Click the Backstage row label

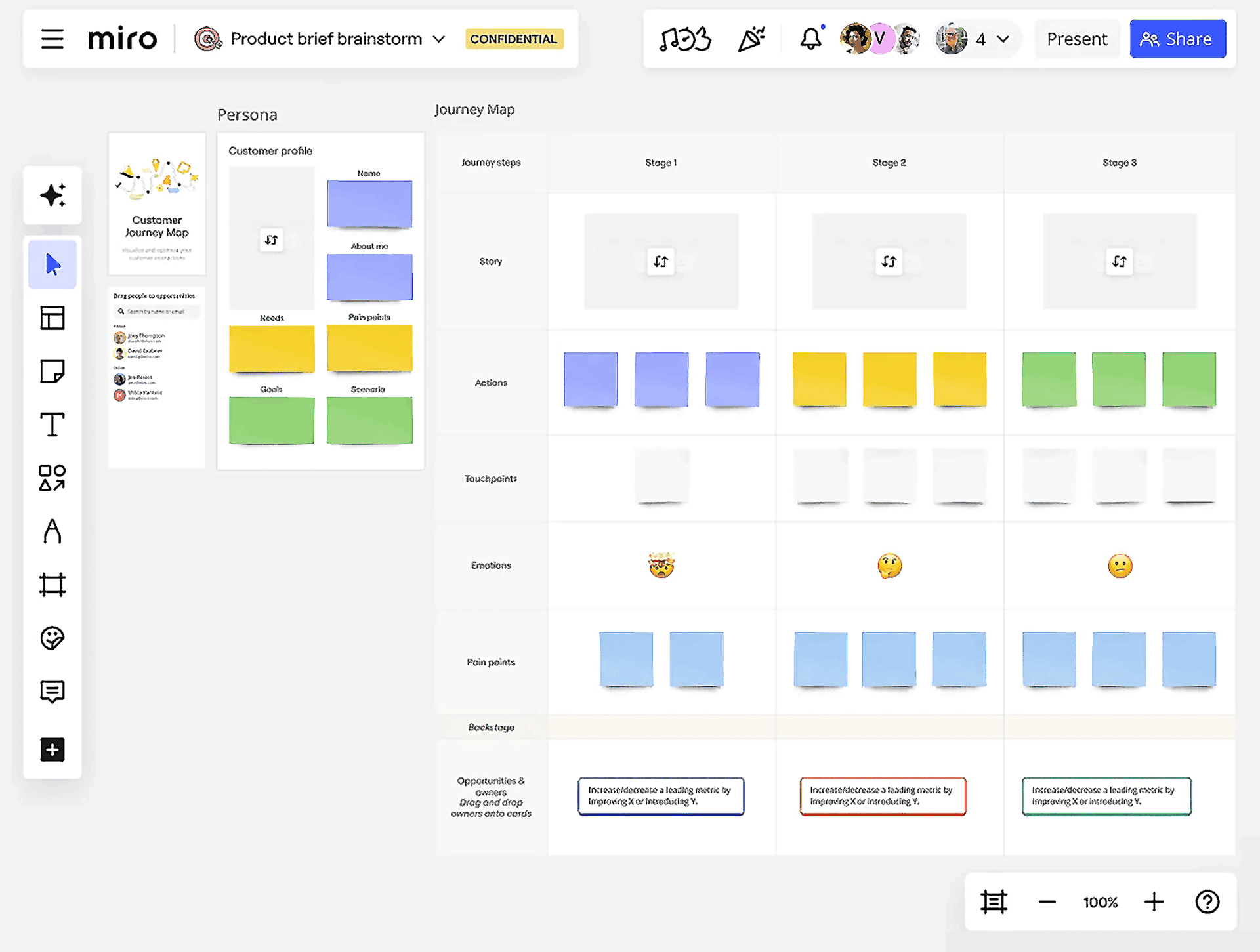coord(491,727)
